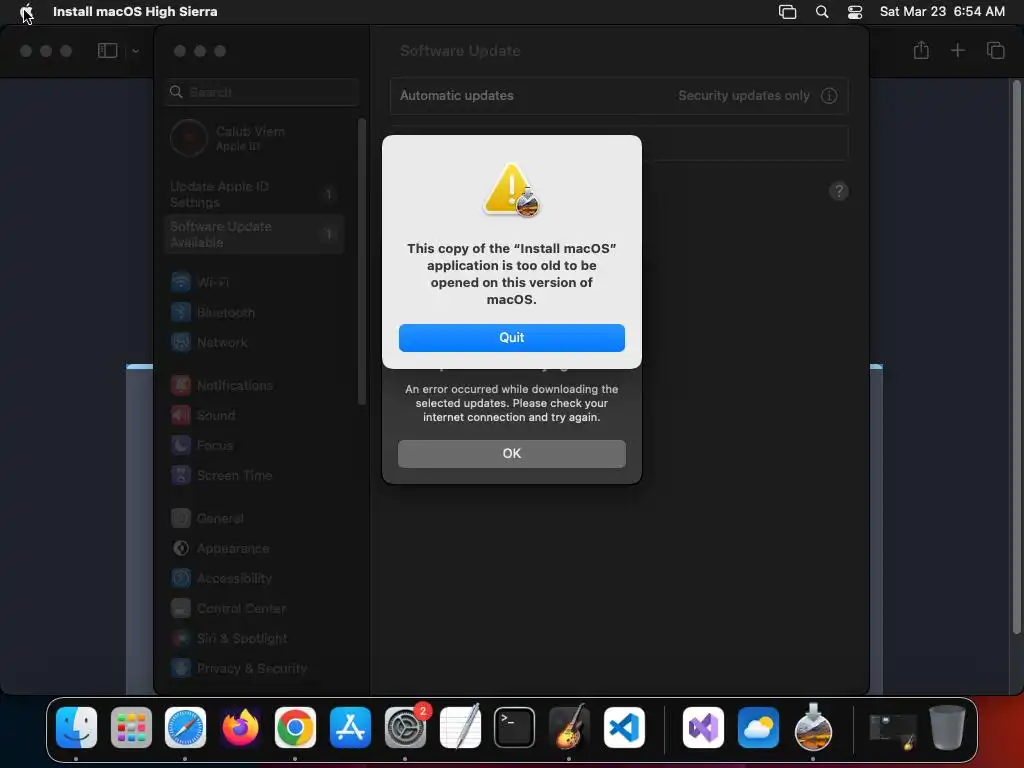Open the sidebar dropdown chevron in the background window
1024x768 pixels.
click(135, 51)
